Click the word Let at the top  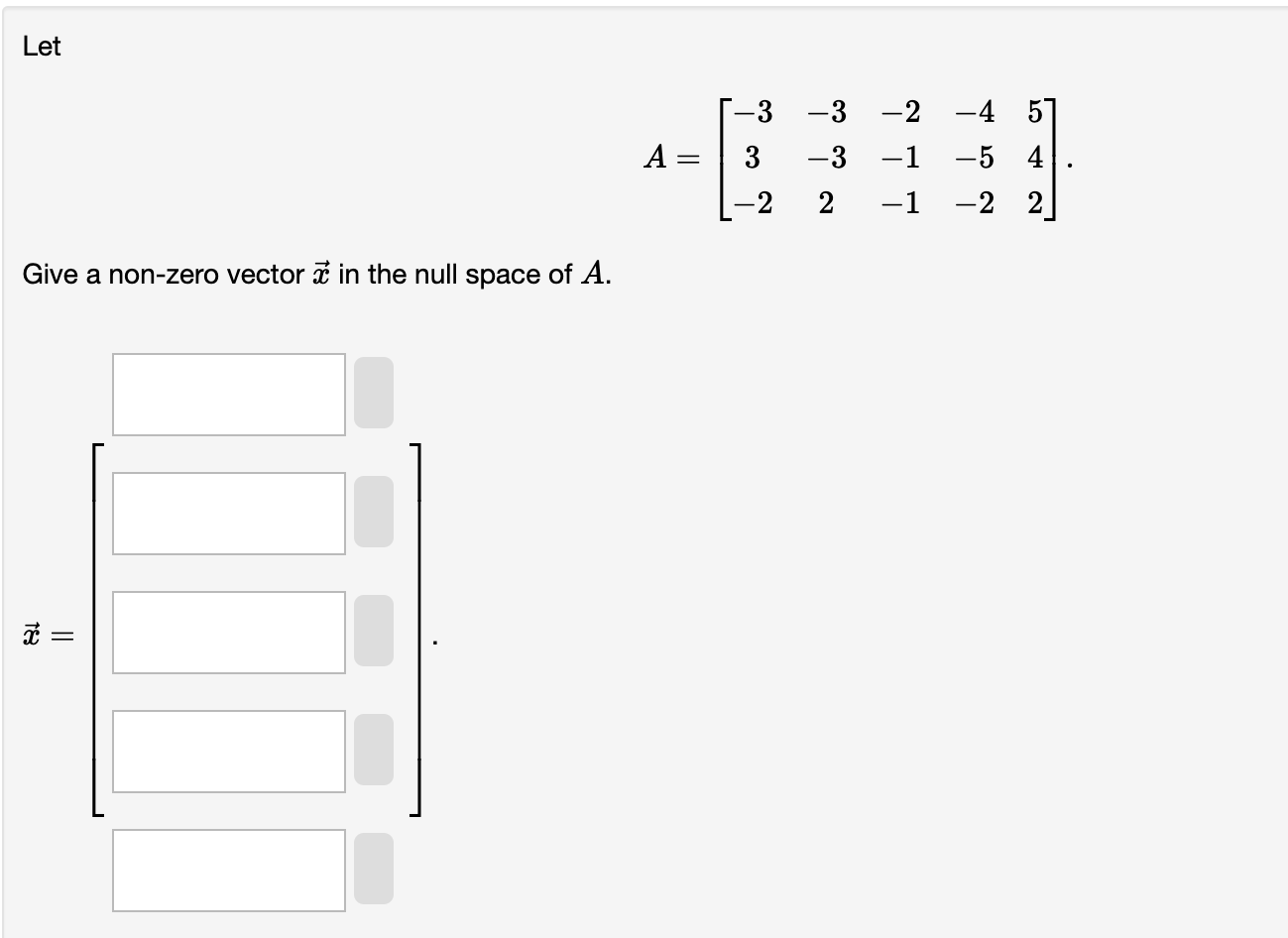coord(40,45)
